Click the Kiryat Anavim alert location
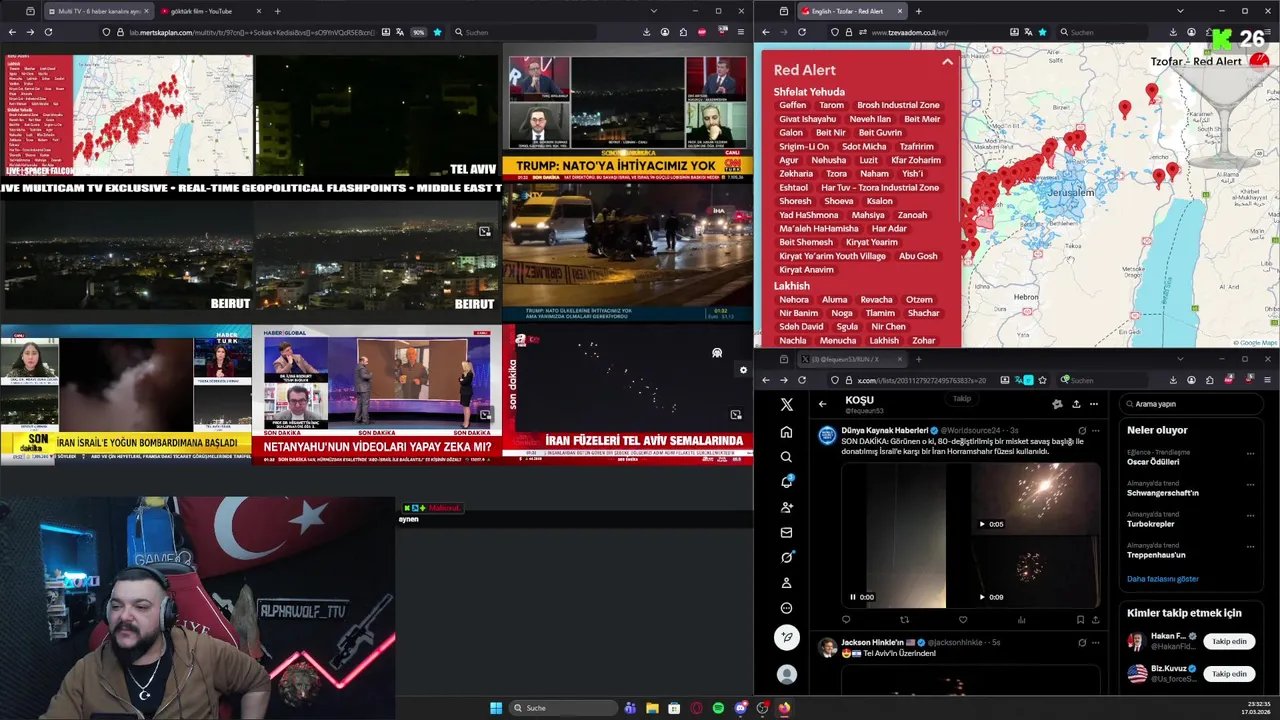This screenshot has width=1280, height=720. pos(806,270)
